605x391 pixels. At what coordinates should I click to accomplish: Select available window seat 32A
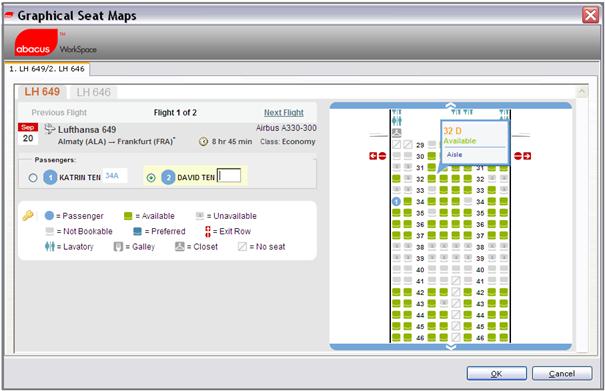(x=396, y=179)
